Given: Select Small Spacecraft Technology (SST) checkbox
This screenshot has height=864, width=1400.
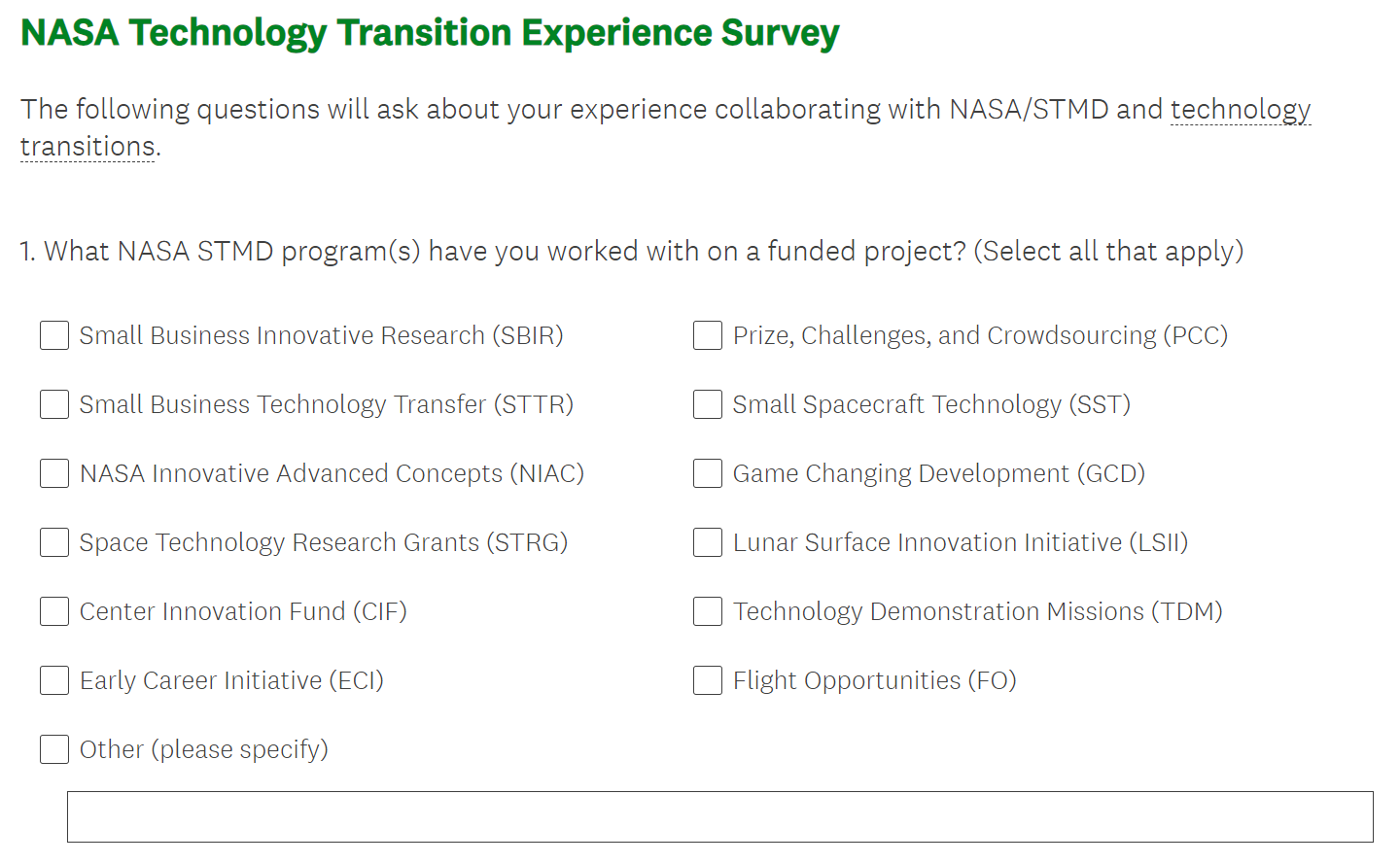Looking at the screenshot, I should [x=708, y=404].
